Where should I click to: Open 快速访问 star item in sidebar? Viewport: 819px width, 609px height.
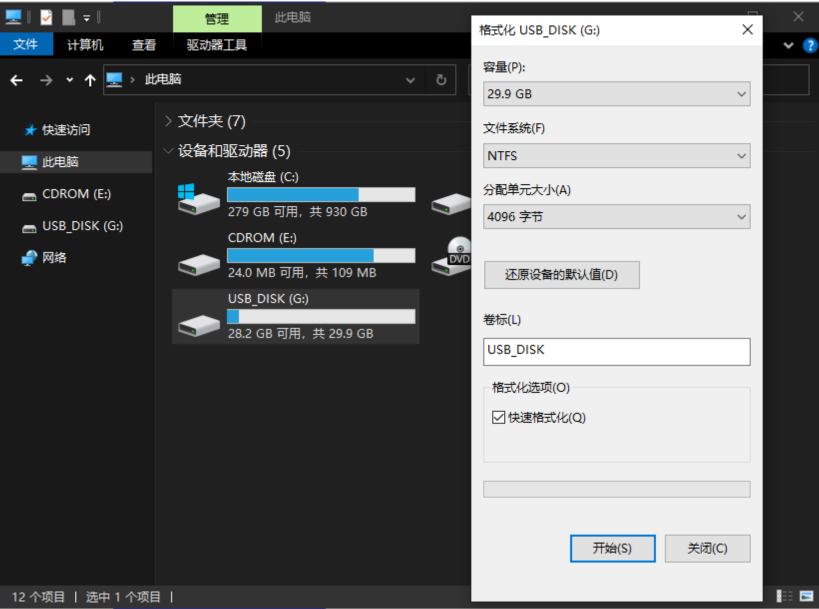65,130
